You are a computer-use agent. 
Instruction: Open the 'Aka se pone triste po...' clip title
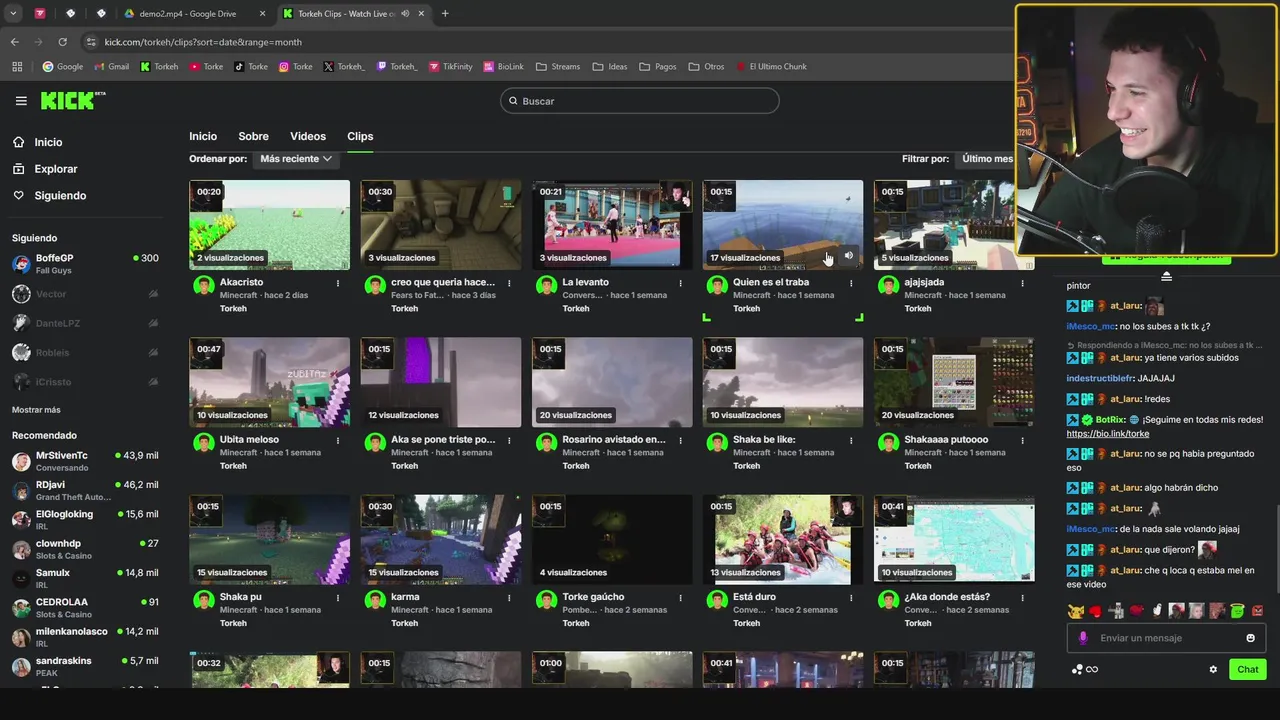tap(443, 440)
